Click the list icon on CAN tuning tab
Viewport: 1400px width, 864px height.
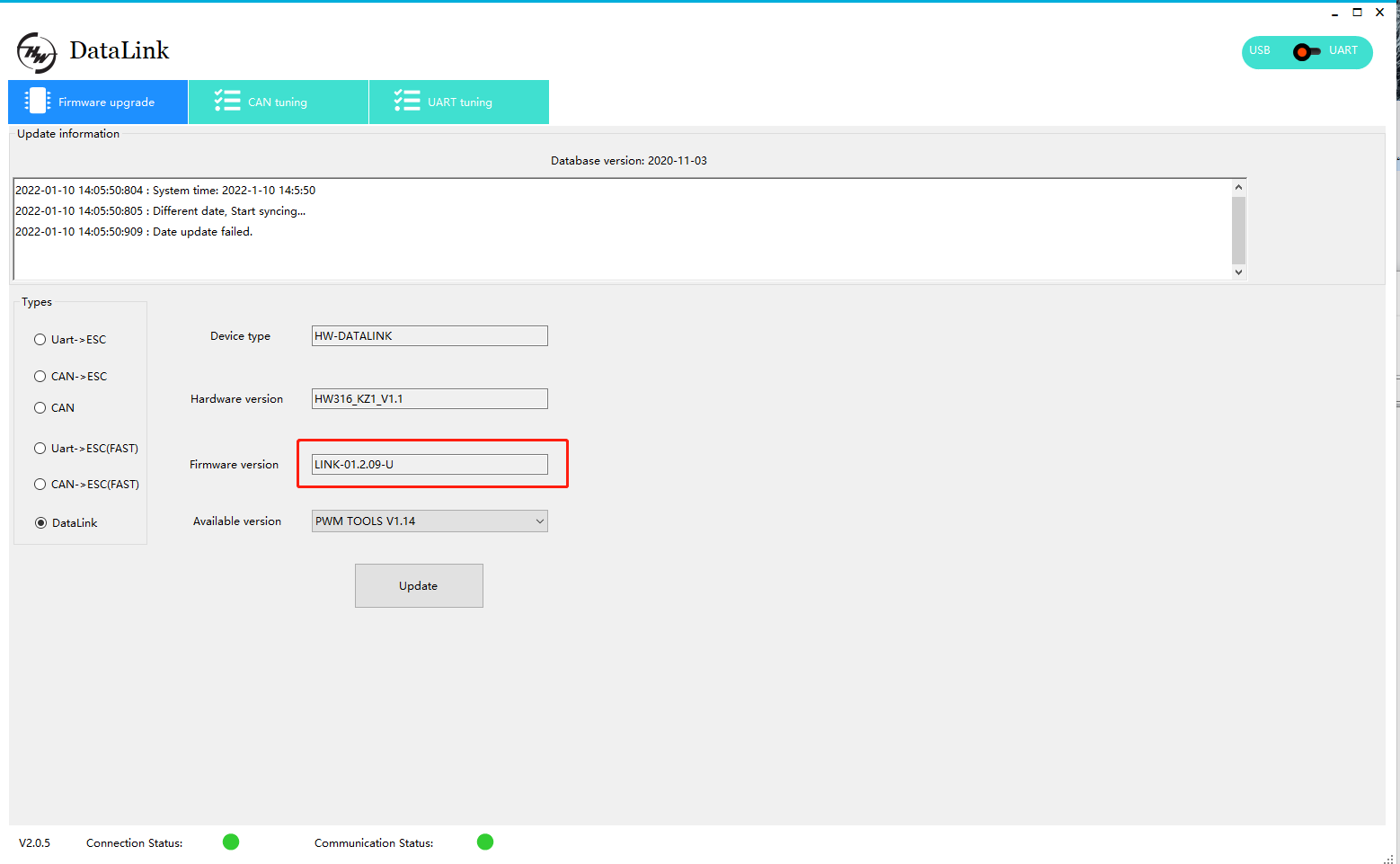tap(226, 101)
